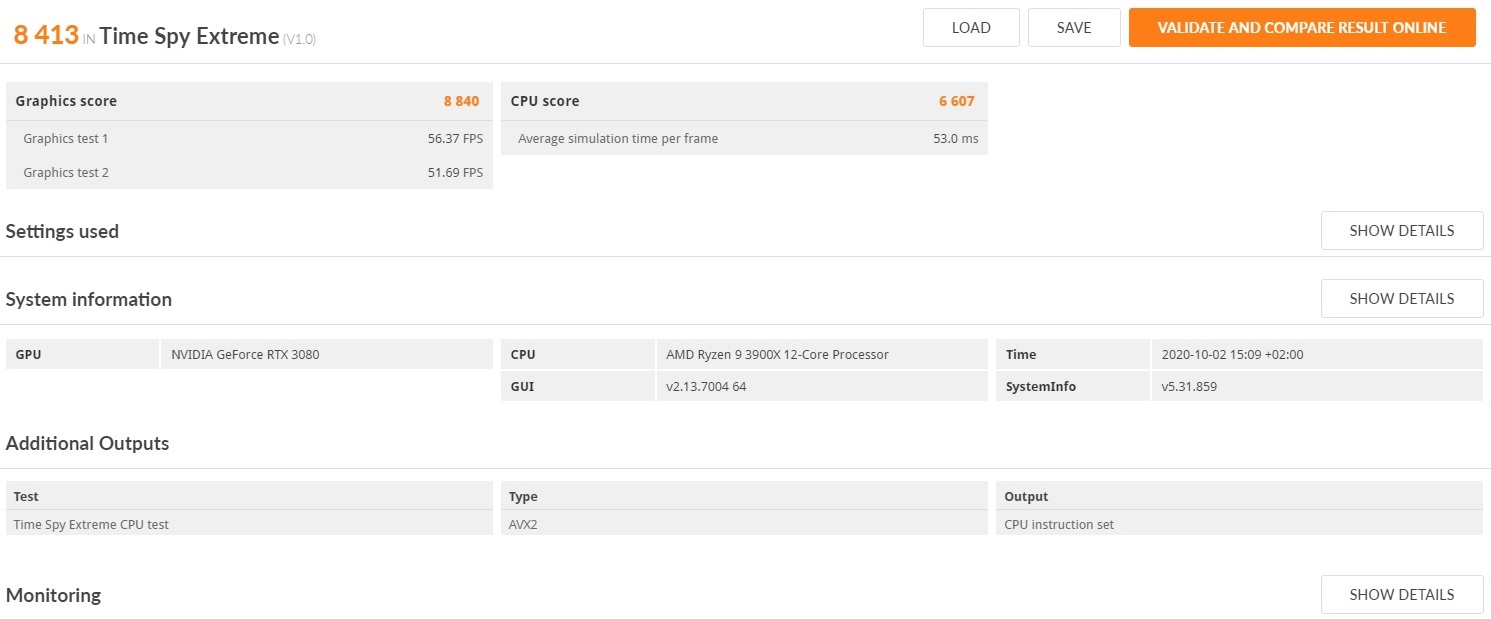The image size is (1491, 619).
Task: Validate and compare result online
Action: [1302, 28]
